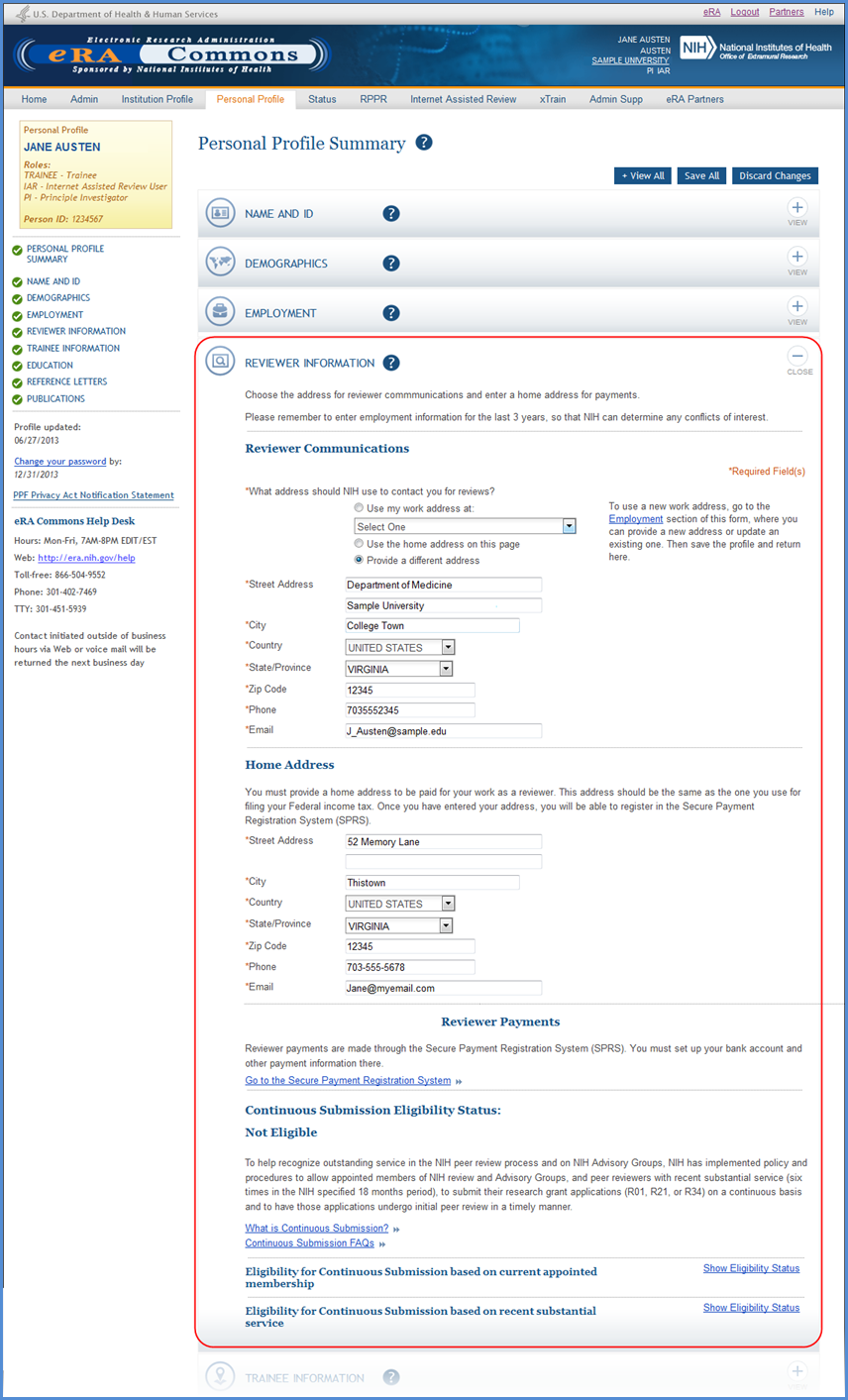
Task: Click green check beside Personal Profile Summary
Action: [18, 251]
